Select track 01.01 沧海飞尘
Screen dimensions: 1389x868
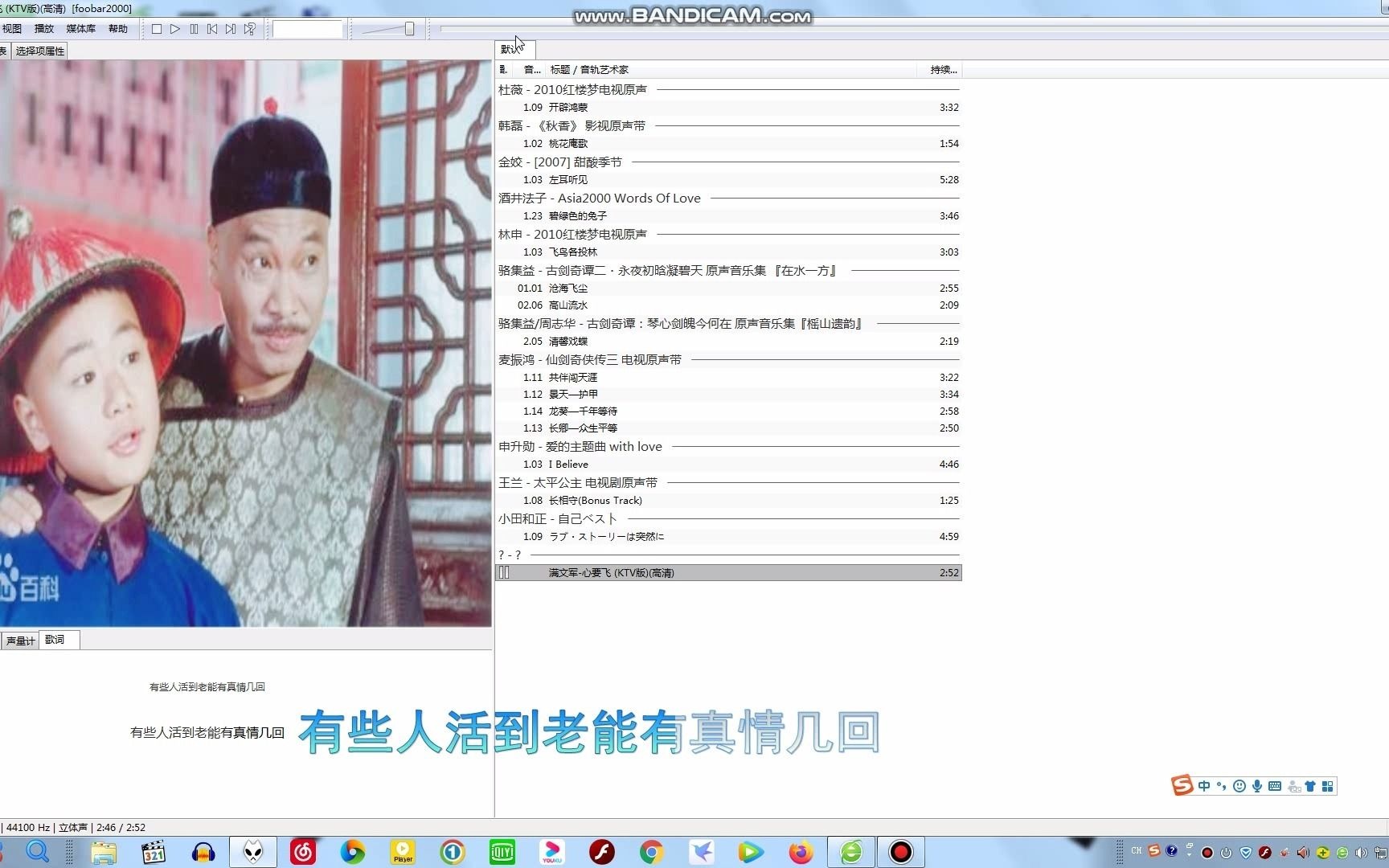coord(728,288)
